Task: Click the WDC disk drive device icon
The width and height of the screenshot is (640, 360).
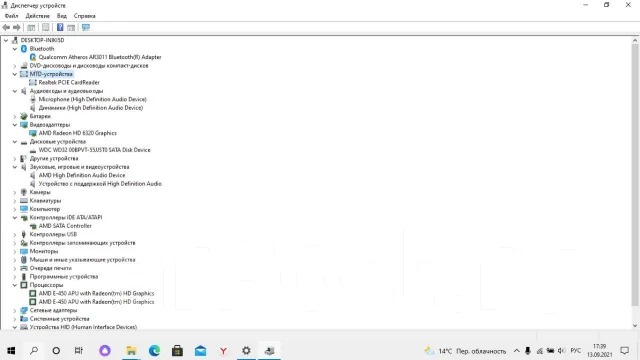Action: click(33, 150)
